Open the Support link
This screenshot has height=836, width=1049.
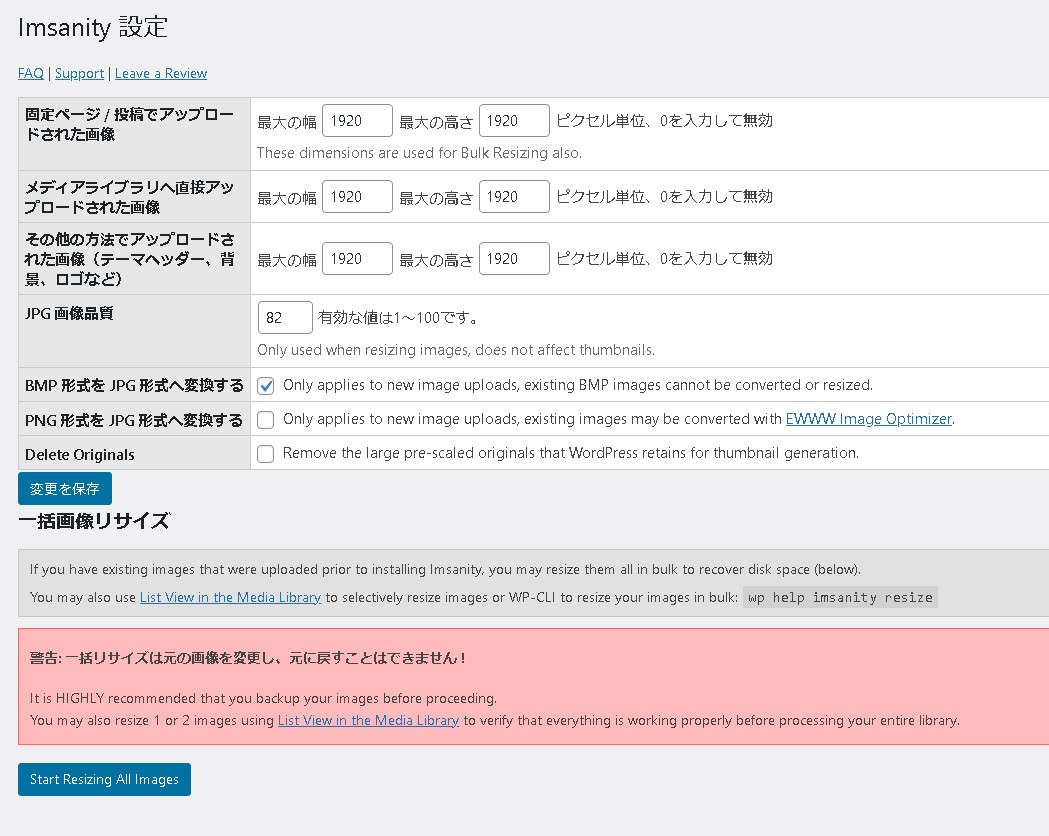coord(79,73)
